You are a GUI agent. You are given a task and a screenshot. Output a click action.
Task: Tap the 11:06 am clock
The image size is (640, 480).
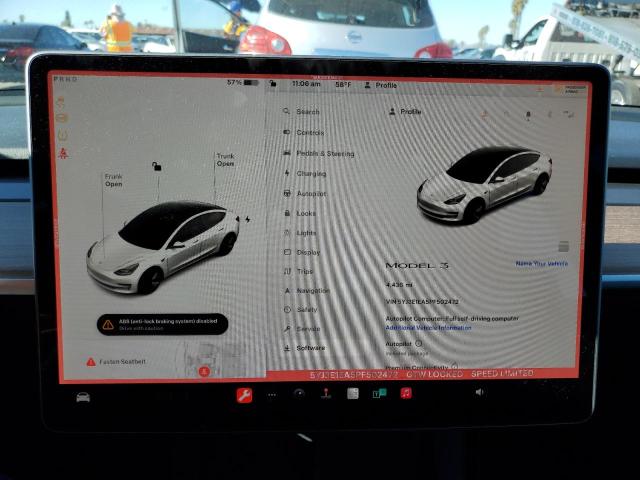tap(306, 84)
